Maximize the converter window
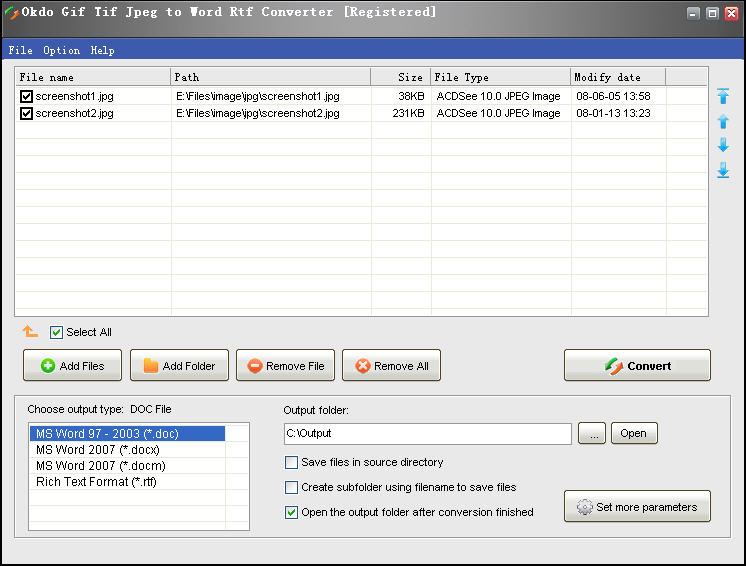Viewport: 746px width, 566px height. coord(712,13)
